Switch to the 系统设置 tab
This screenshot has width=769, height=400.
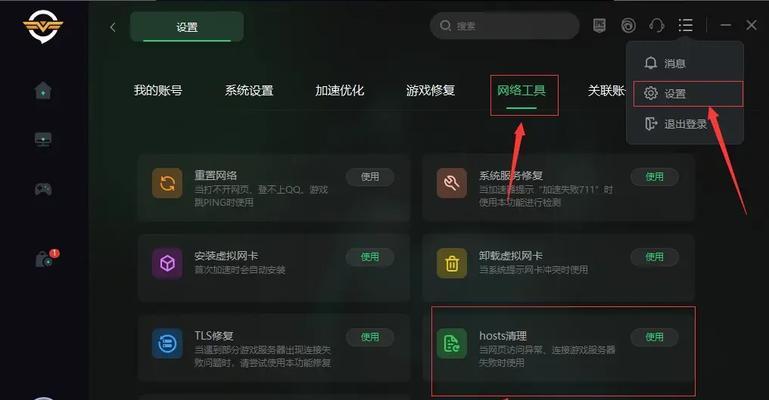249,91
